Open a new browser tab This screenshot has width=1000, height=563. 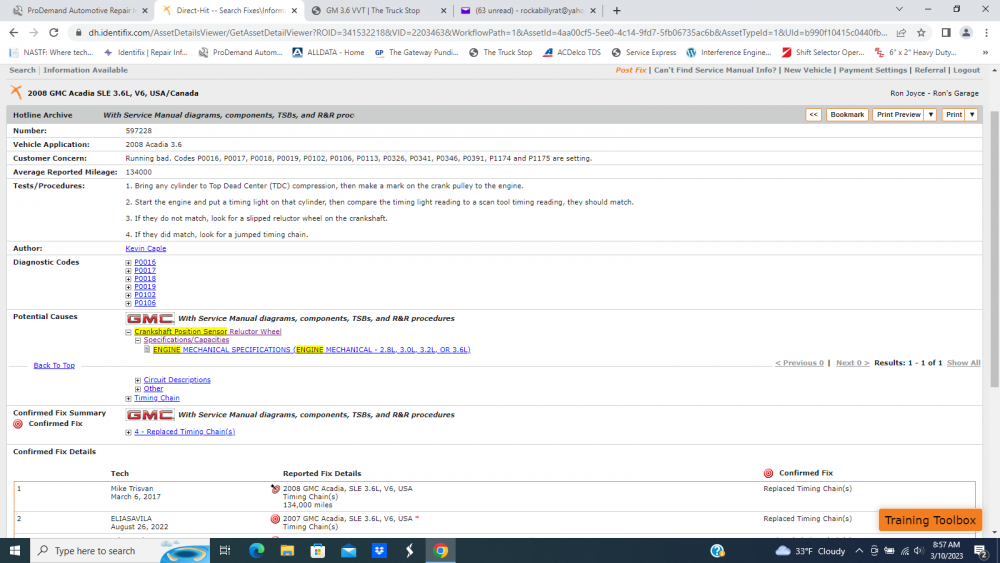(616, 10)
